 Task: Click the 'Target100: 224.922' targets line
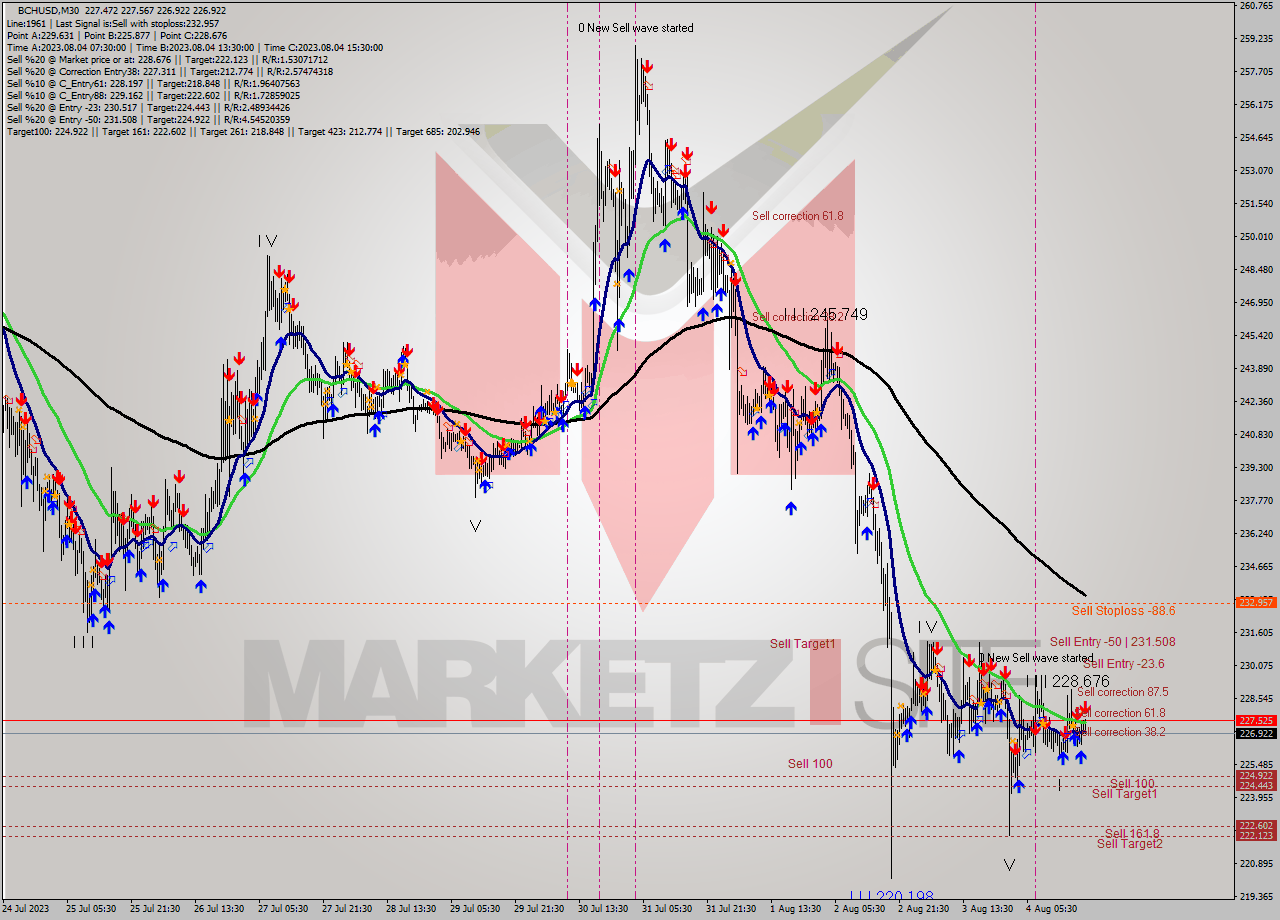point(243,131)
